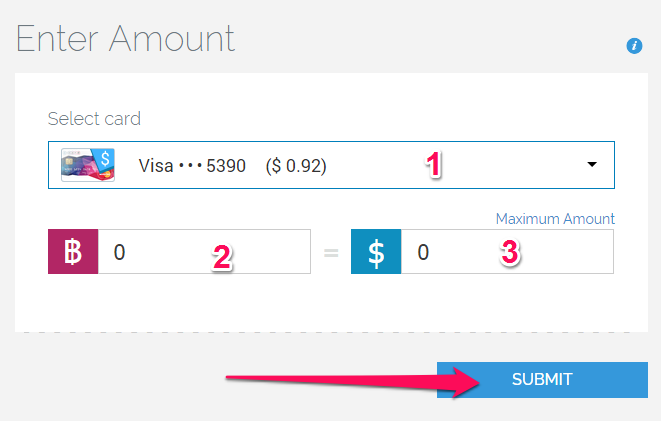The height and width of the screenshot is (421, 661).
Task: Open the Visa 5390 card dropdown
Action: pyautogui.click(x=331, y=165)
